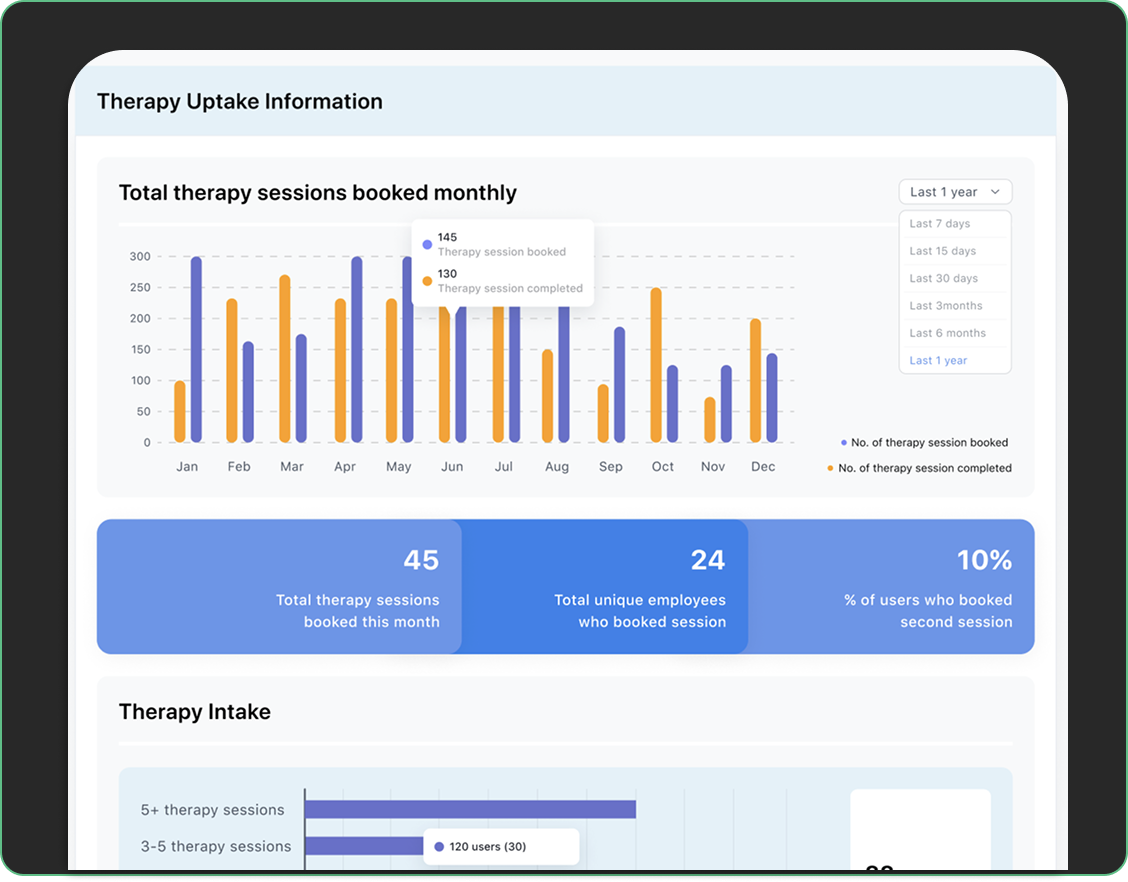Click Total therapy sessions booked monthly title
Screen dimensions: 1128x882
[x=318, y=193]
